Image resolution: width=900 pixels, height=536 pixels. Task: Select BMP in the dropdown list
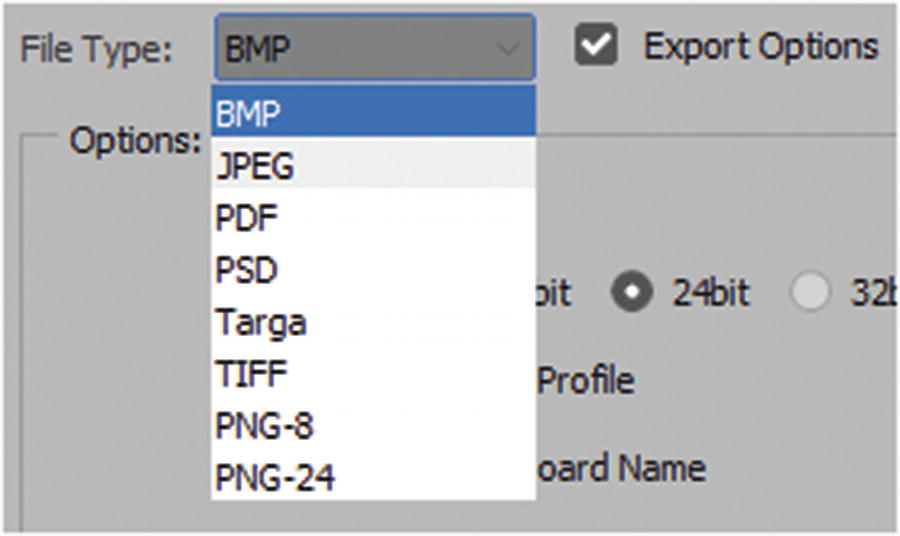[373, 113]
